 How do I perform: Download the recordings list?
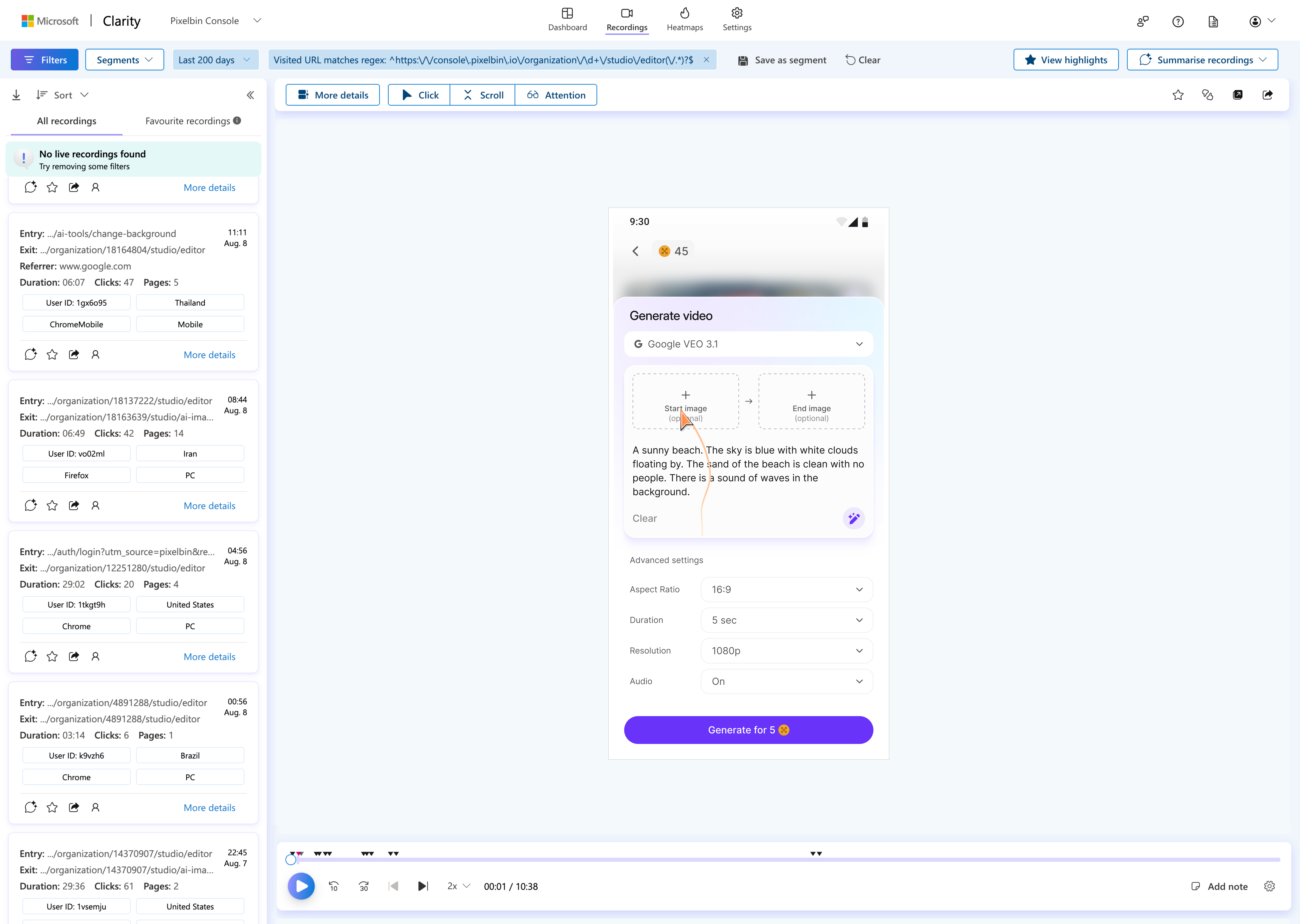tap(16, 95)
